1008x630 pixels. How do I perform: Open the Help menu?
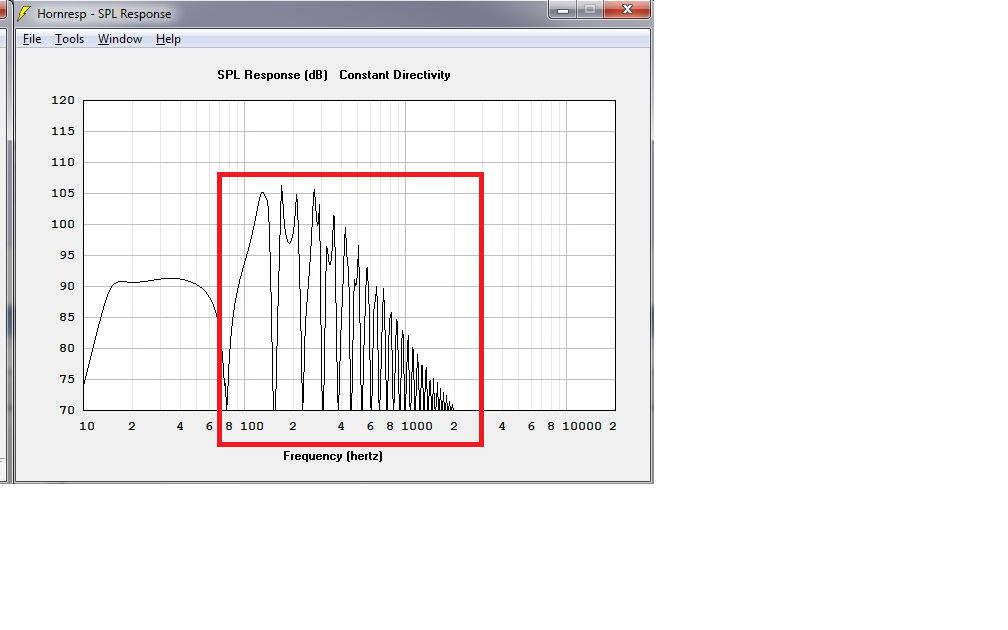[x=168, y=39]
